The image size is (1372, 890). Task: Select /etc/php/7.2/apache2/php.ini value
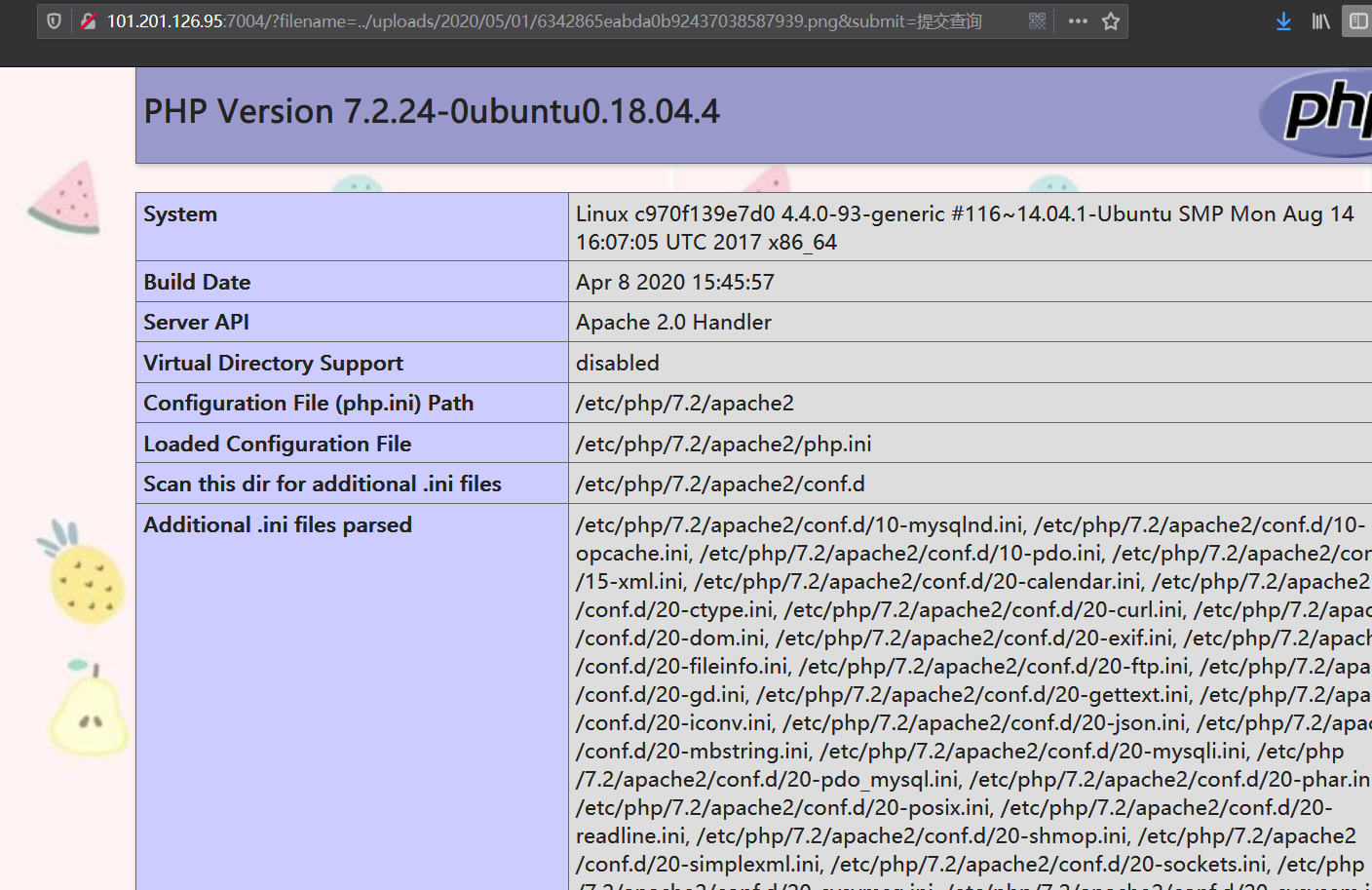724,445
